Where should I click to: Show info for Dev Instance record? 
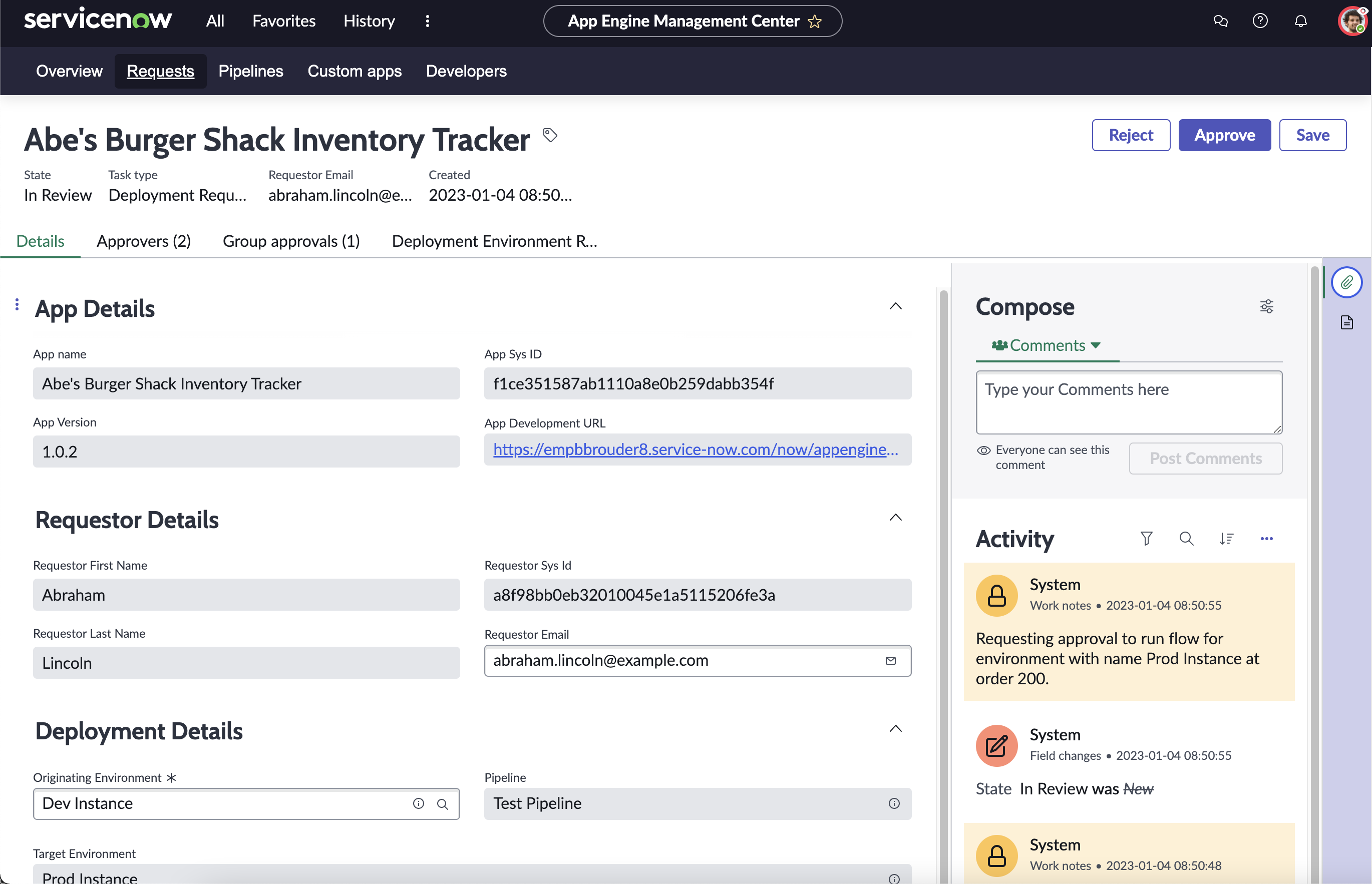tap(419, 803)
